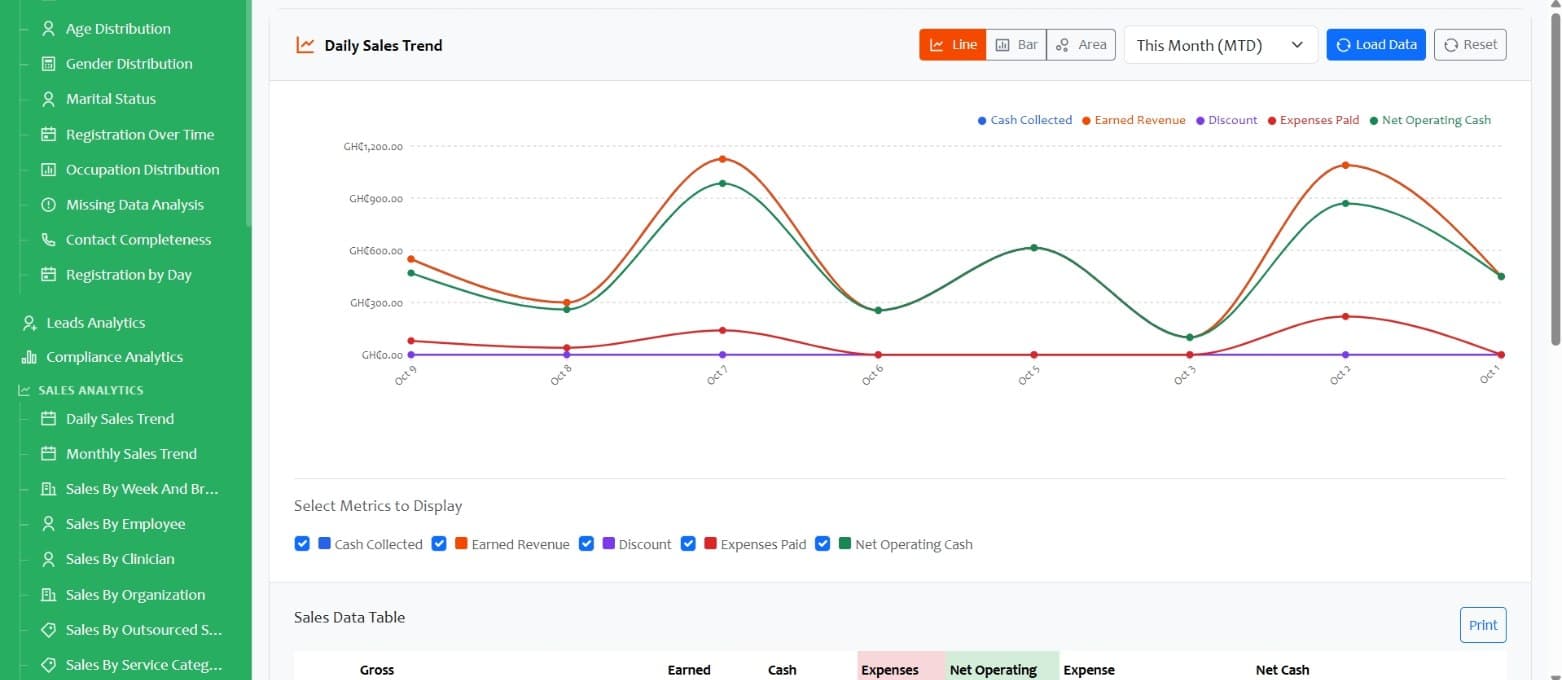Image resolution: width=1562 pixels, height=680 pixels.
Task: Click the trend icon beside Daily Sales Trend heading
Action: pos(305,45)
